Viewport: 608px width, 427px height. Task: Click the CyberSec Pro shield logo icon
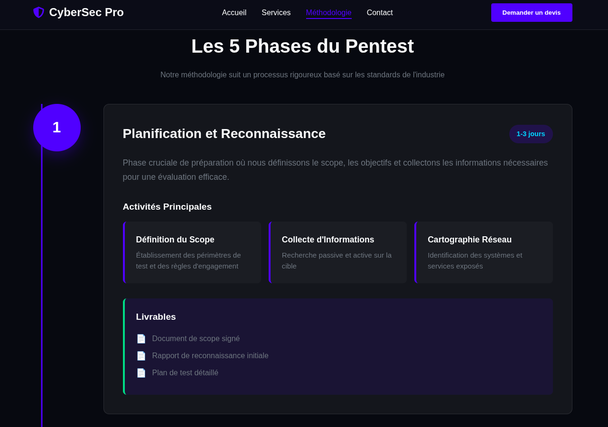(39, 12)
